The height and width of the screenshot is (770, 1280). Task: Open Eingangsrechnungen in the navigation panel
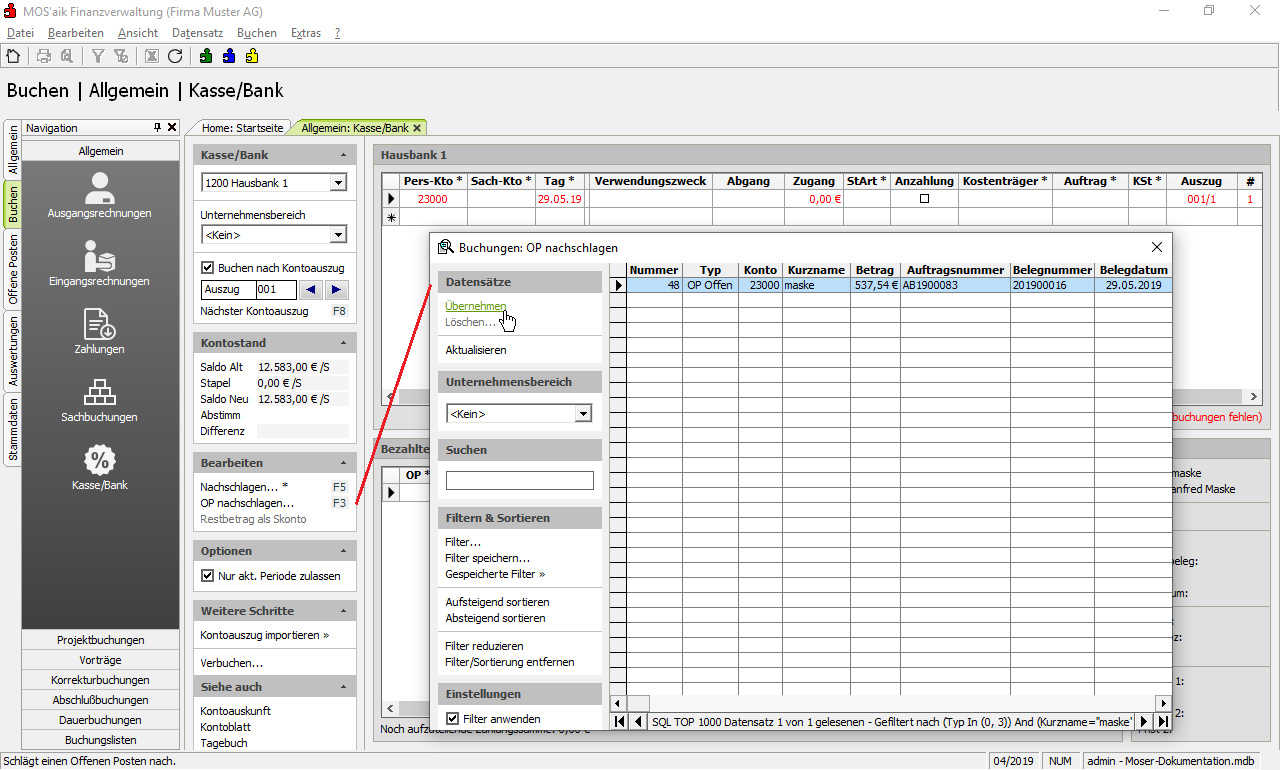tap(99, 263)
